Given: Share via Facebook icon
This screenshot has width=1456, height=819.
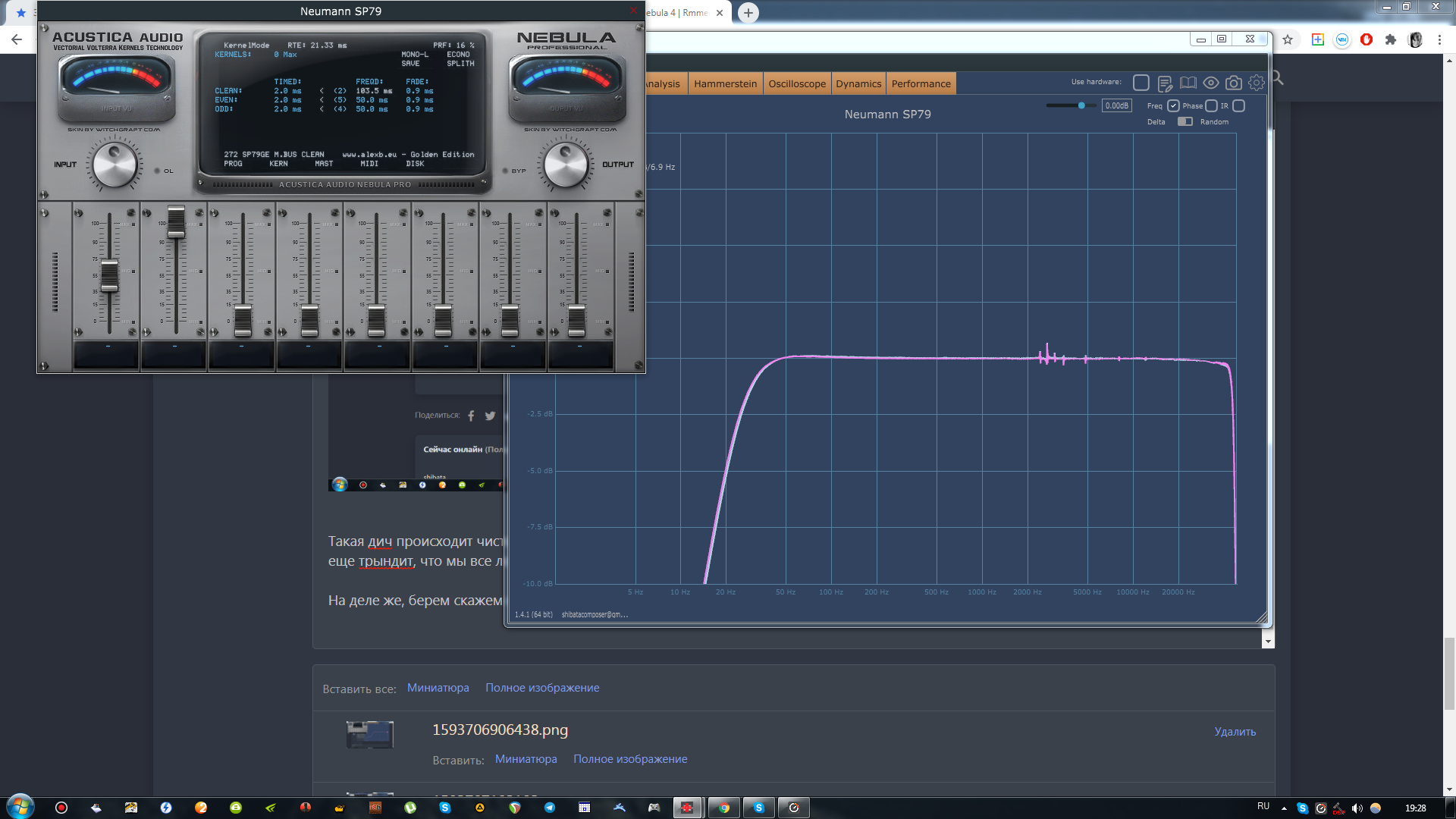Looking at the screenshot, I should pos(471,416).
